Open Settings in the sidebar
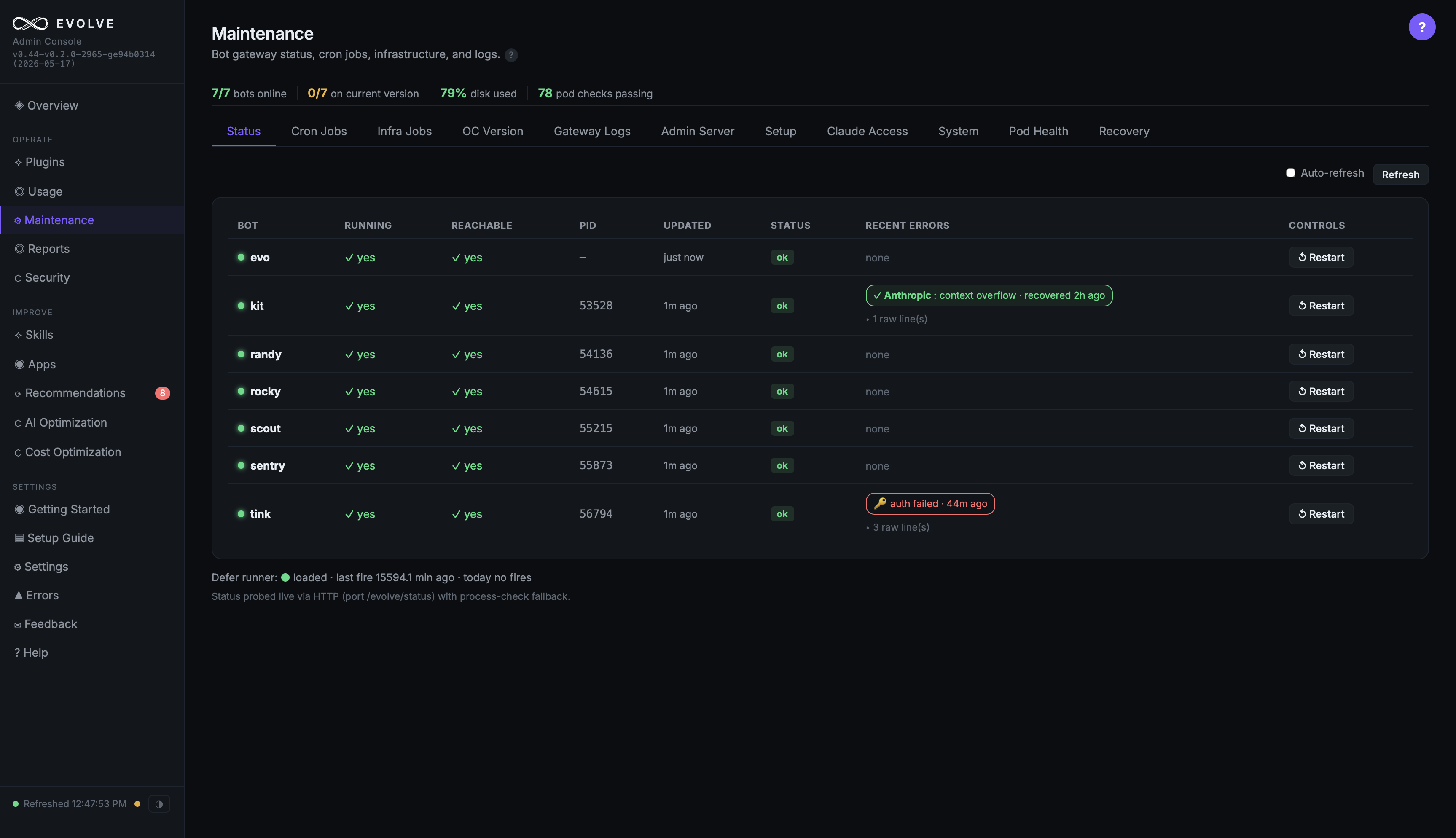 (92, 567)
